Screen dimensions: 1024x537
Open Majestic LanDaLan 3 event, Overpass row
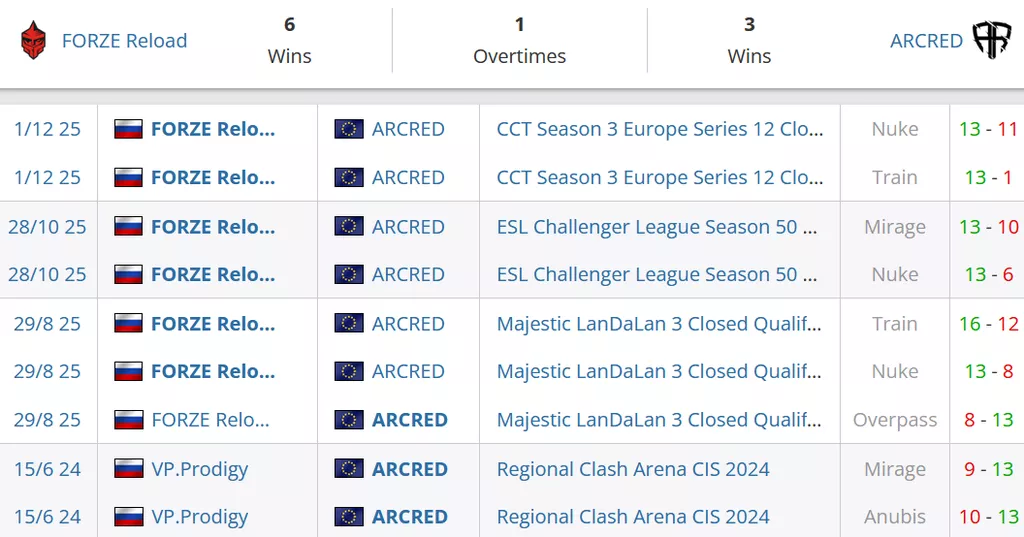point(660,420)
